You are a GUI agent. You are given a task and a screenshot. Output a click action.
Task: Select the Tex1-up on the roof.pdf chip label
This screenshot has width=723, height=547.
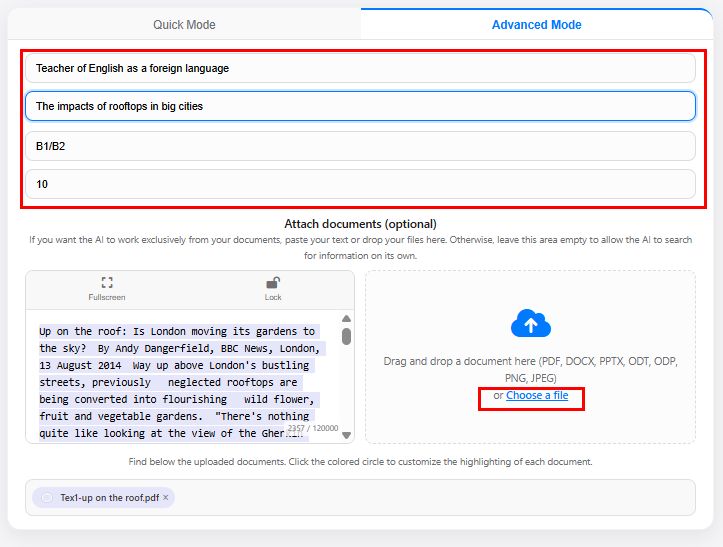click(109, 497)
